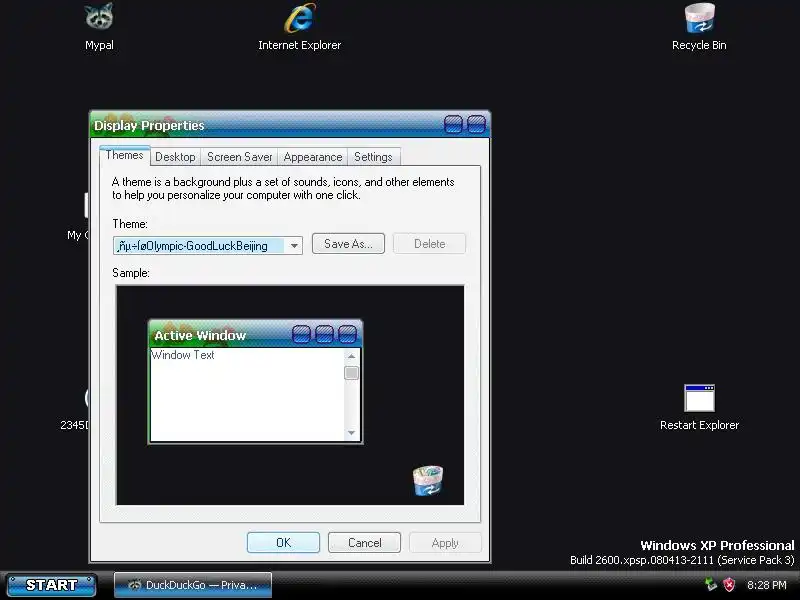The width and height of the screenshot is (800, 600).
Task: Click the green network tray icon
Action: click(x=710, y=584)
